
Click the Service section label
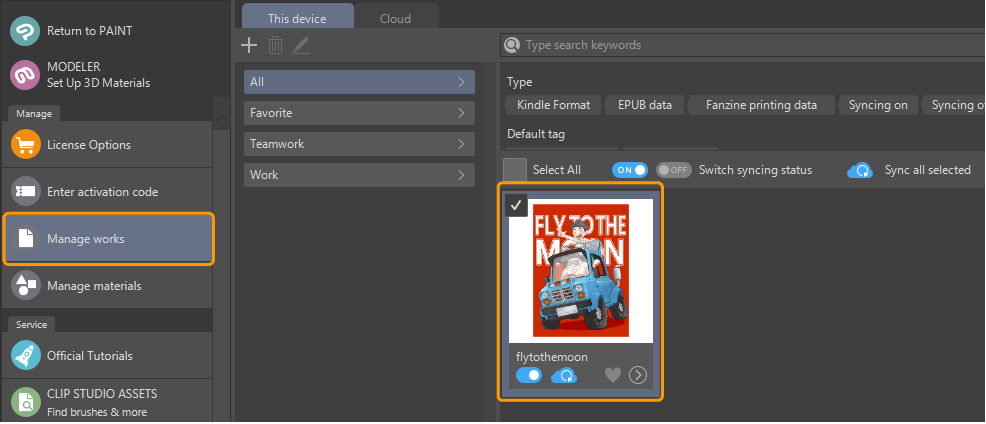tap(31, 325)
